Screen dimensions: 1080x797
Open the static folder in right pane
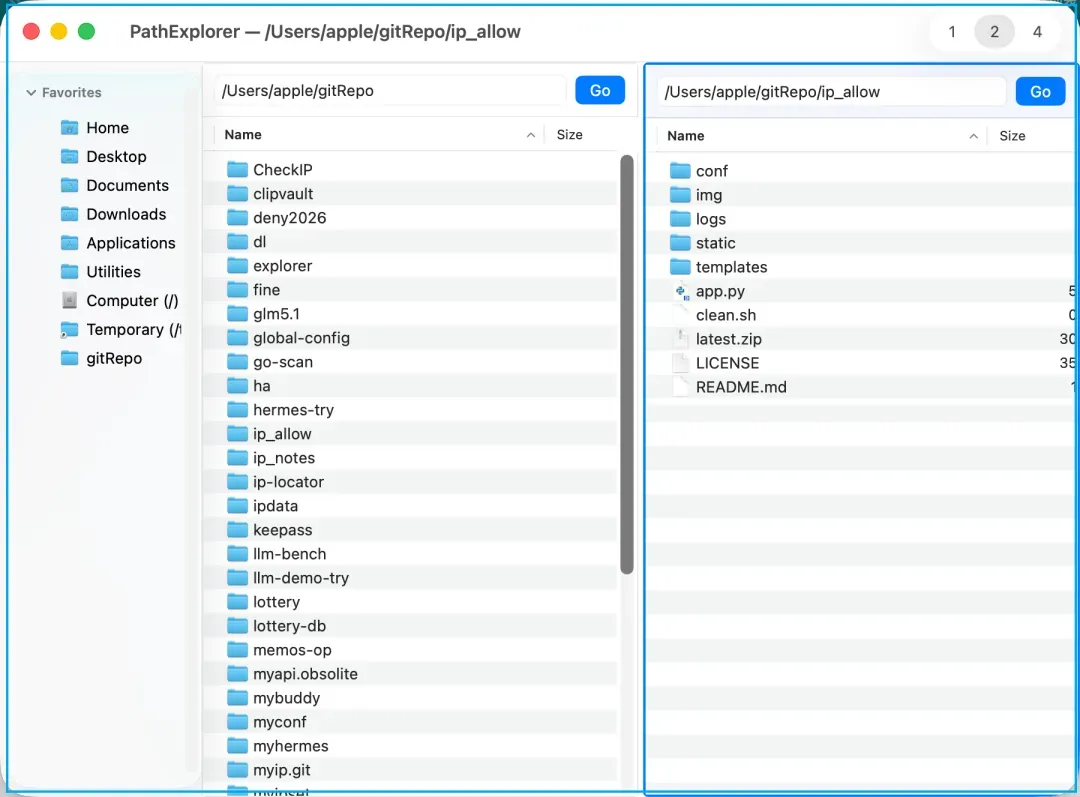coord(861,243)
